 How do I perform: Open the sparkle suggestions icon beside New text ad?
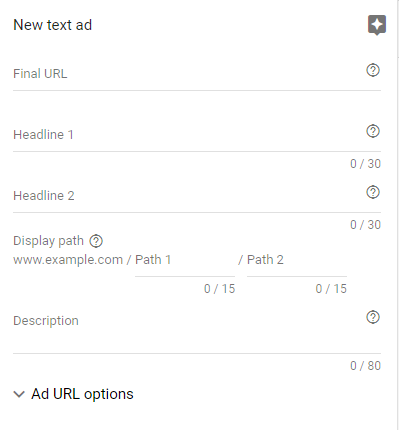[377, 25]
